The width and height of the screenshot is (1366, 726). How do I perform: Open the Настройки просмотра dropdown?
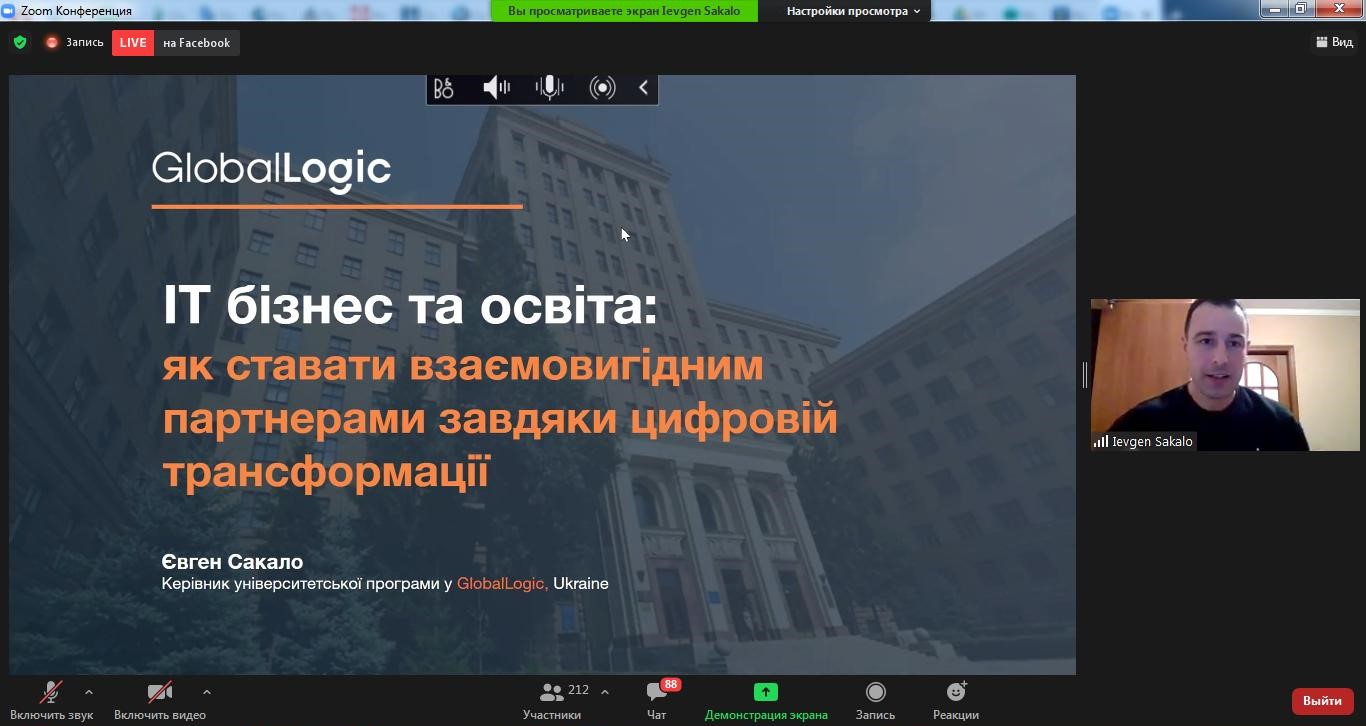(853, 11)
